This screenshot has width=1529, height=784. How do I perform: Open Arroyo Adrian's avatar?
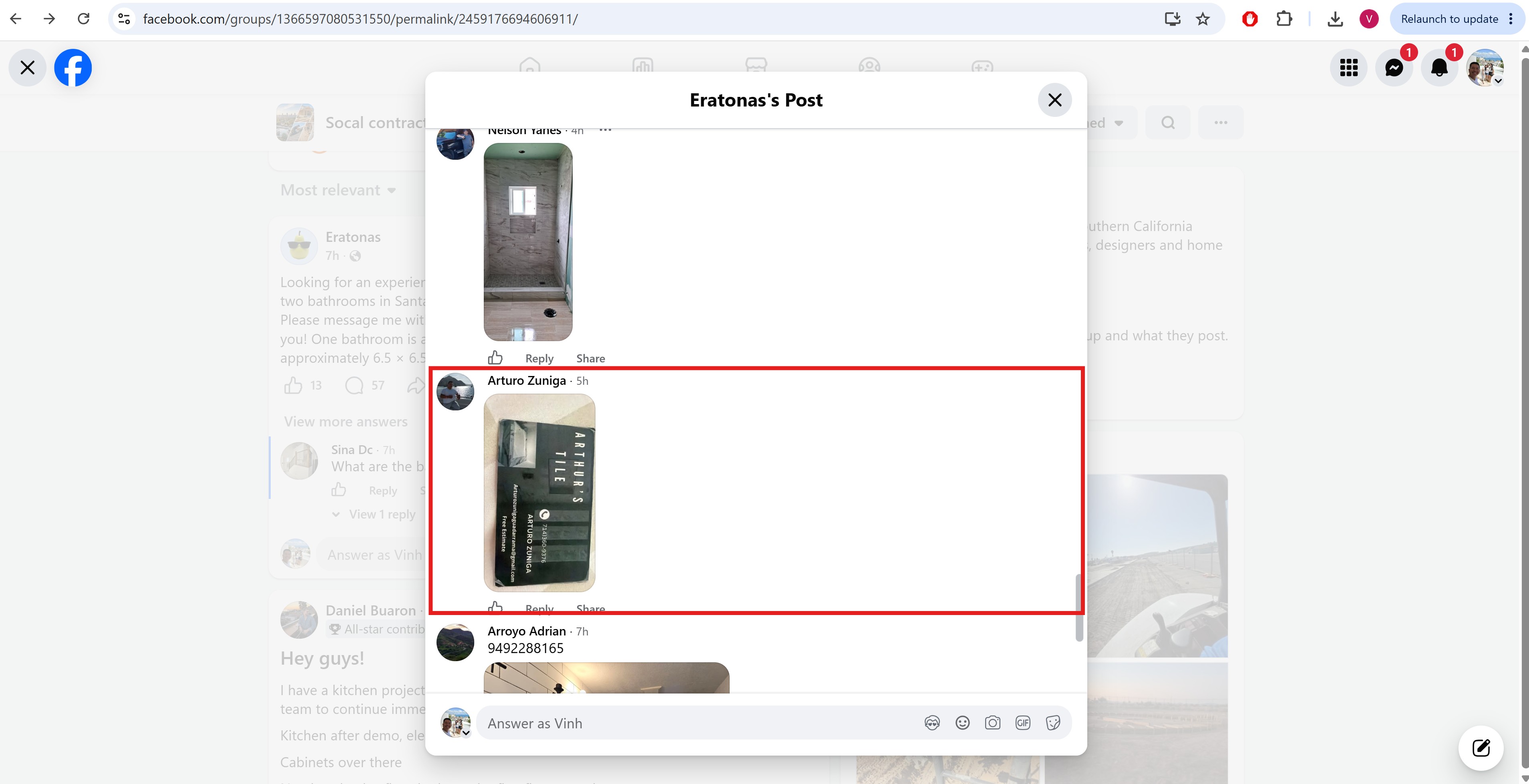pos(455,642)
